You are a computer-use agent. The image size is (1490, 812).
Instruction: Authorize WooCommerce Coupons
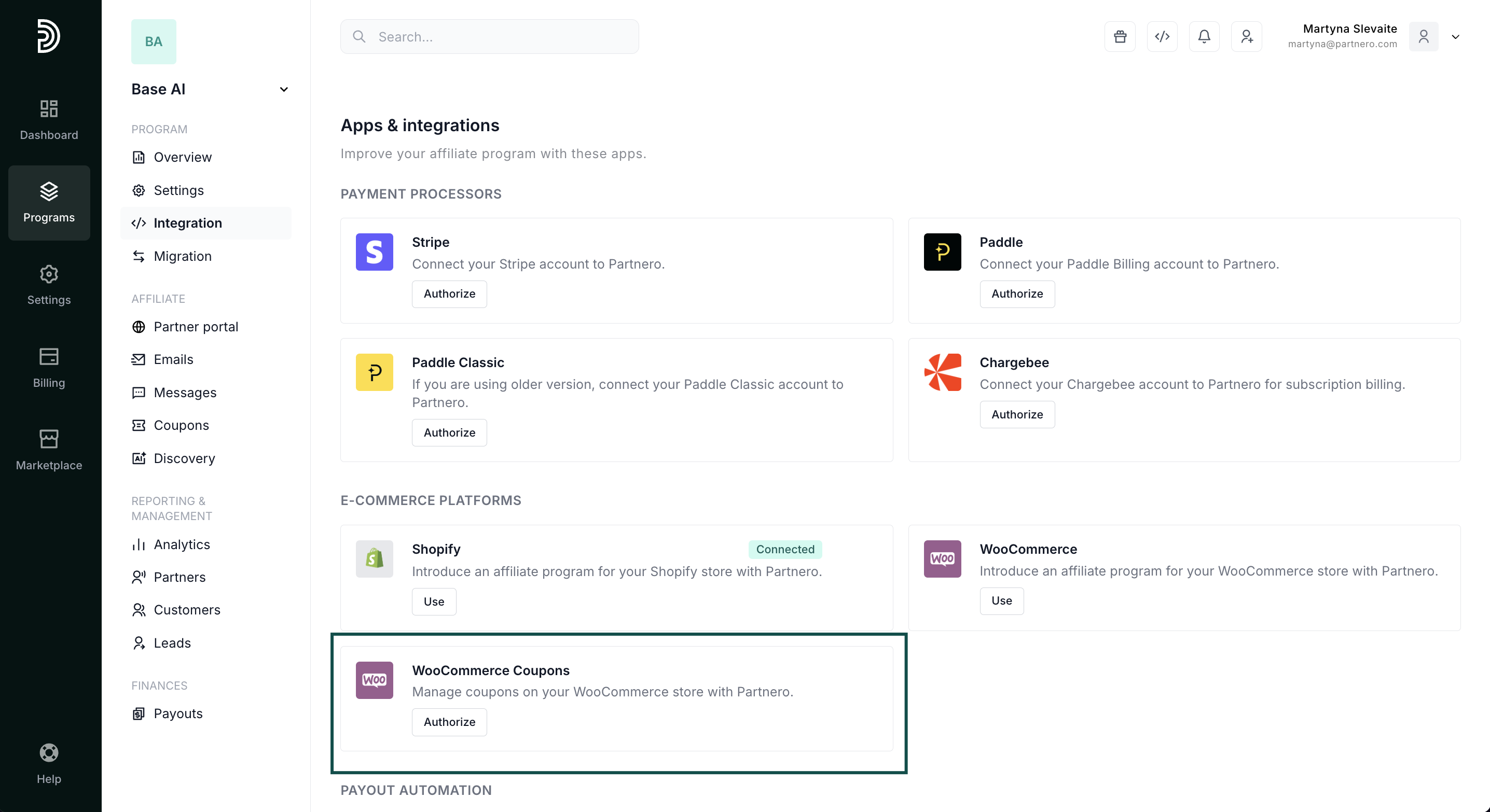click(x=449, y=722)
